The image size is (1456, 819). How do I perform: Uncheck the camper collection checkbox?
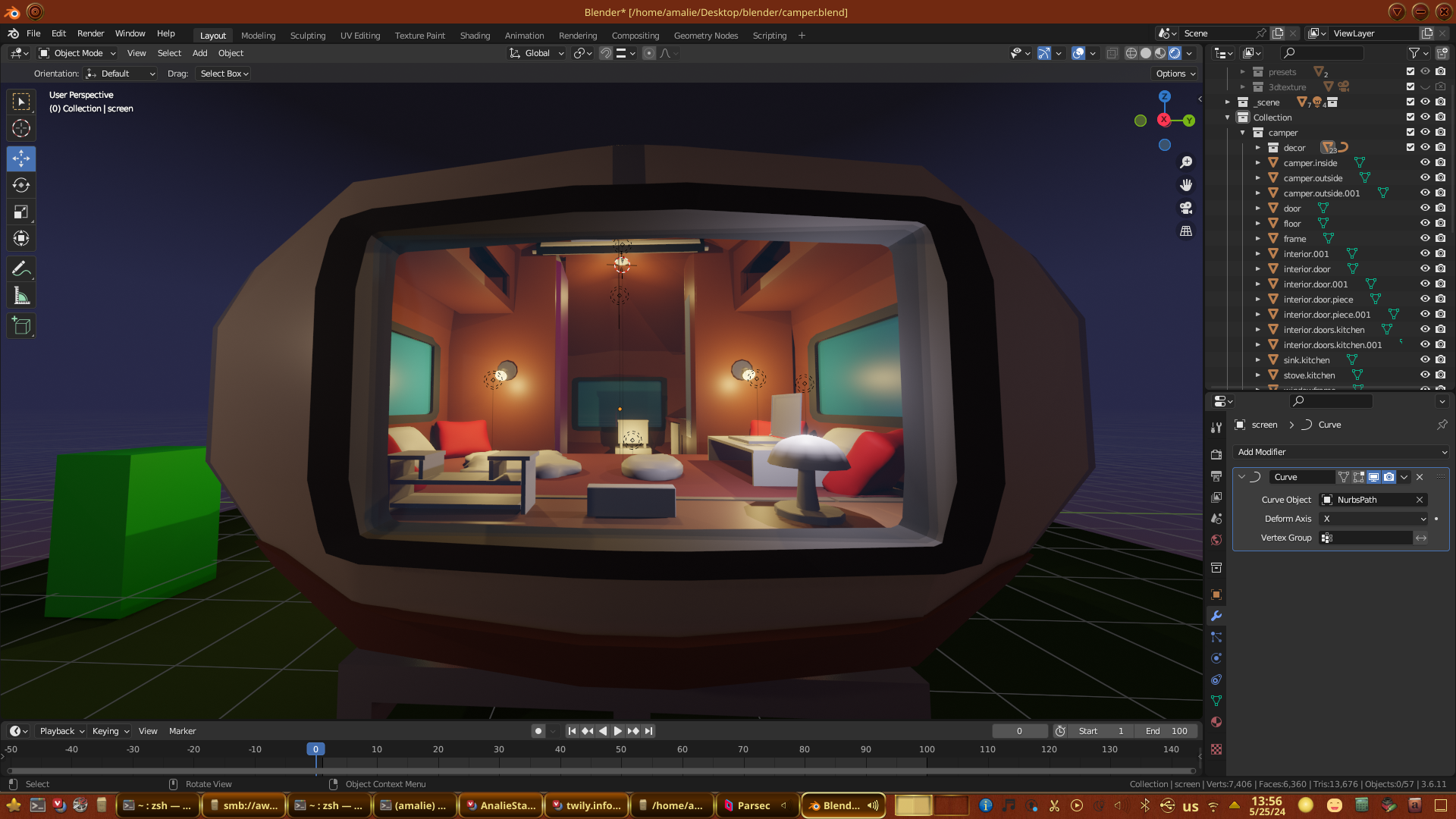coord(1410,132)
